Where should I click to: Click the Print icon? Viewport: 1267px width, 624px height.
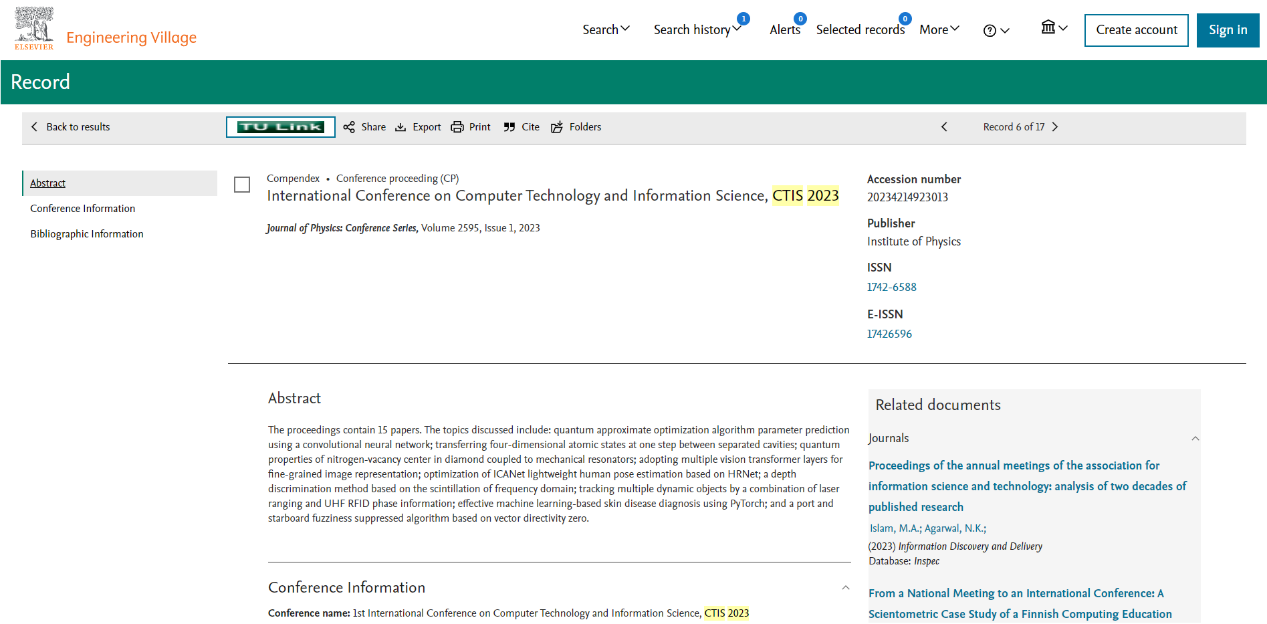tap(457, 127)
